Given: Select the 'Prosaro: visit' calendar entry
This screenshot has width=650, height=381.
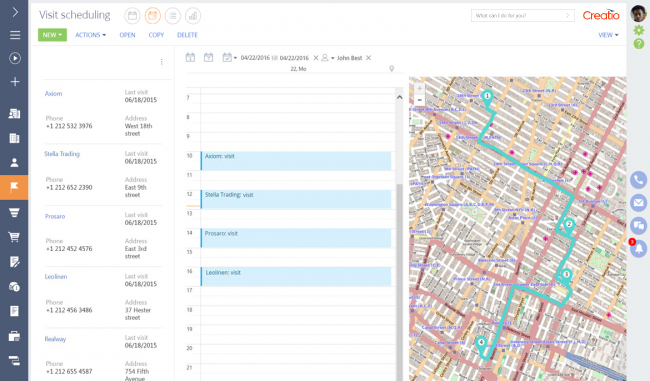Looking at the screenshot, I should pos(296,238).
